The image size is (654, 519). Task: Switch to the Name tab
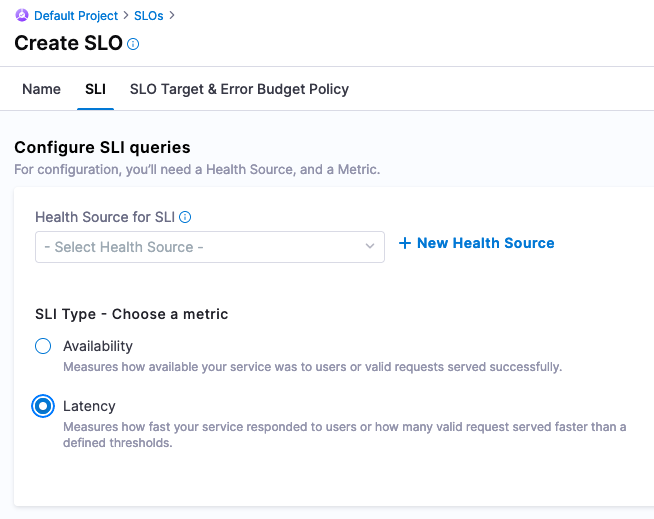41,89
